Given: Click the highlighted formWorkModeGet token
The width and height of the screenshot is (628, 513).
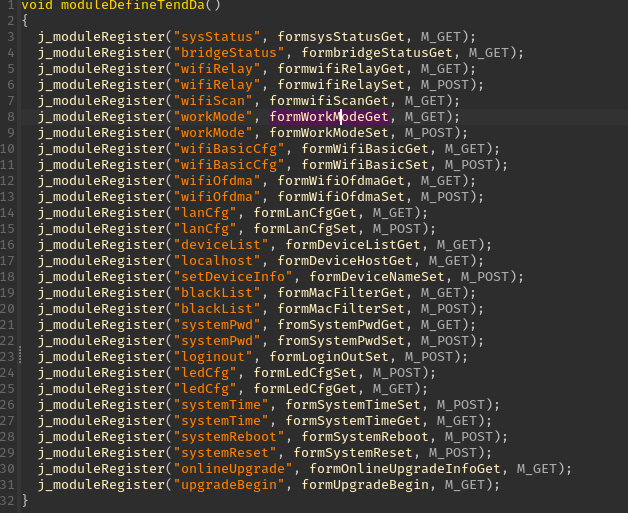Looking at the screenshot, I should pyautogui.click(x=329, y=117).
